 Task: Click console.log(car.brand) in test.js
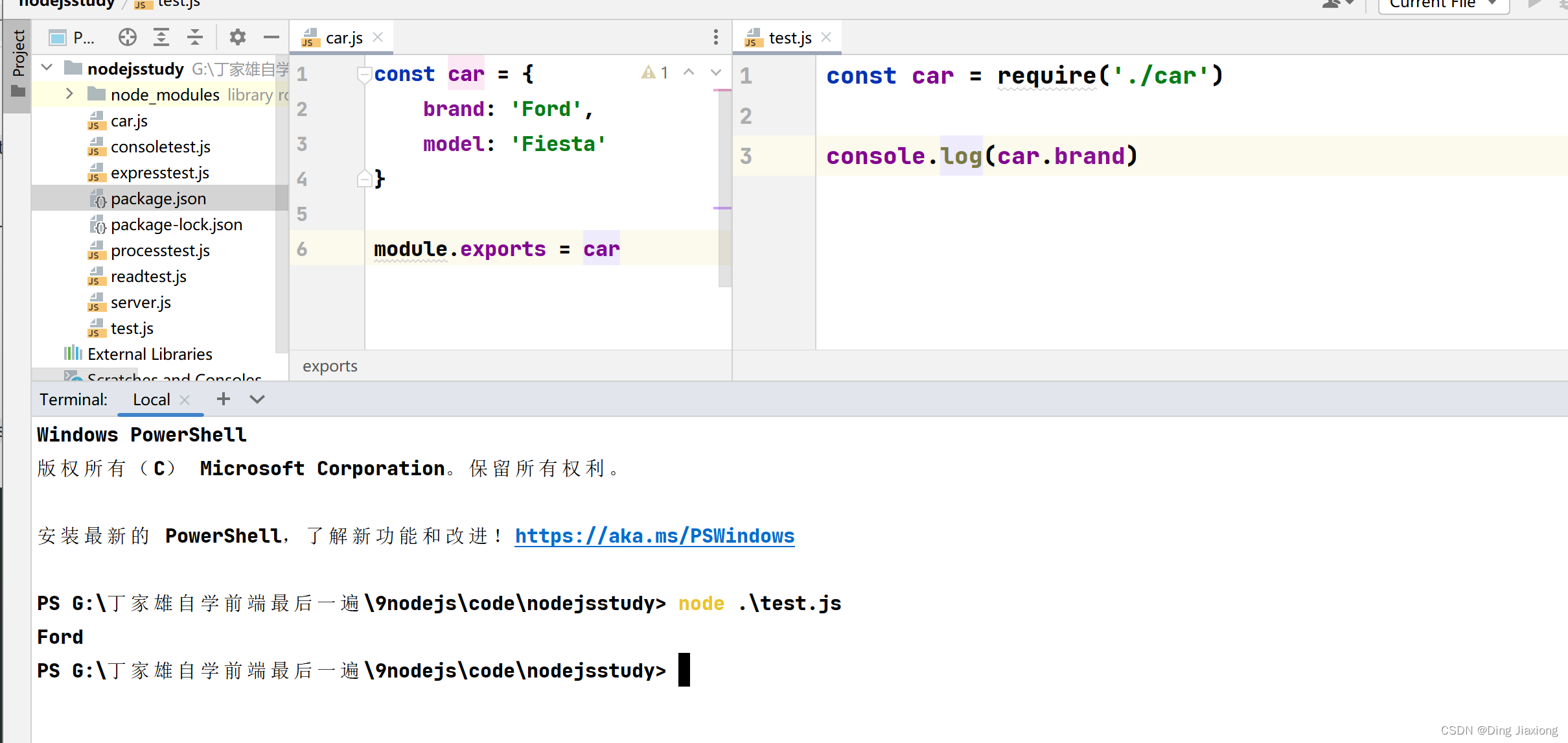982,156
